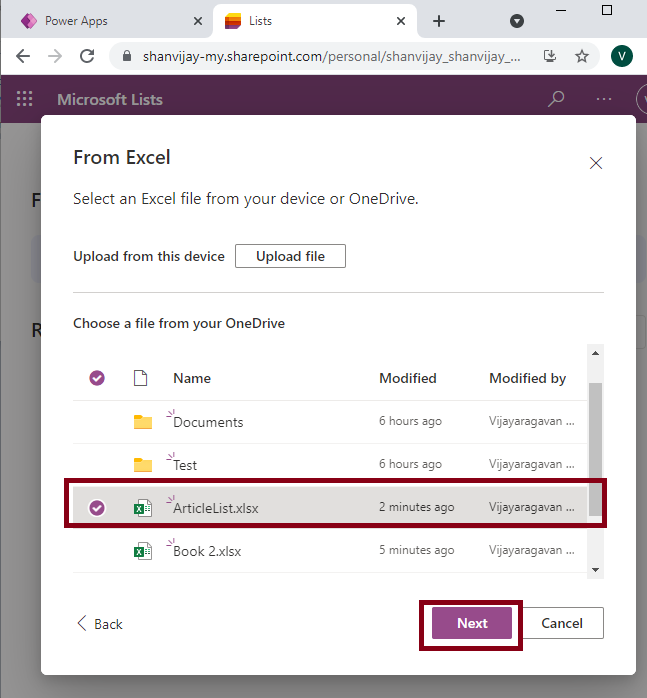The width and height of the screenshot is (647, 698).
Task: Sort files by Name column header
Action: [192, 378]
